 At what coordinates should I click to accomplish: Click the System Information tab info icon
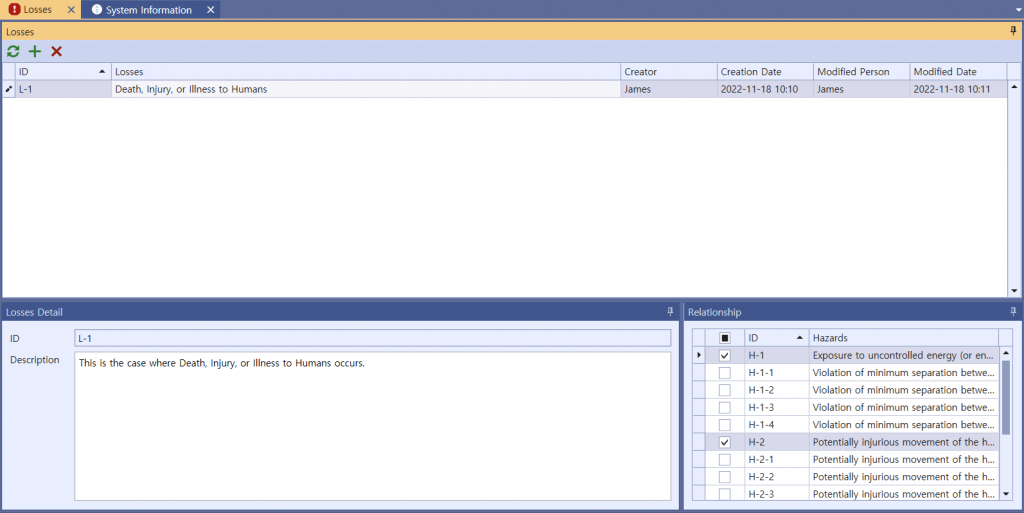coord(97,10)
